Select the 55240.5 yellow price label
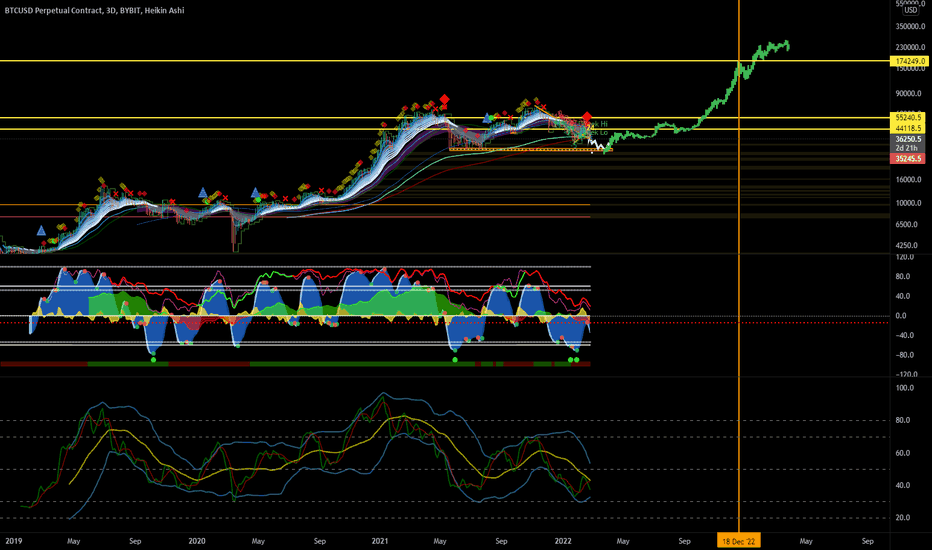This screenshot has height=550, width=932. tap(909, 118)
